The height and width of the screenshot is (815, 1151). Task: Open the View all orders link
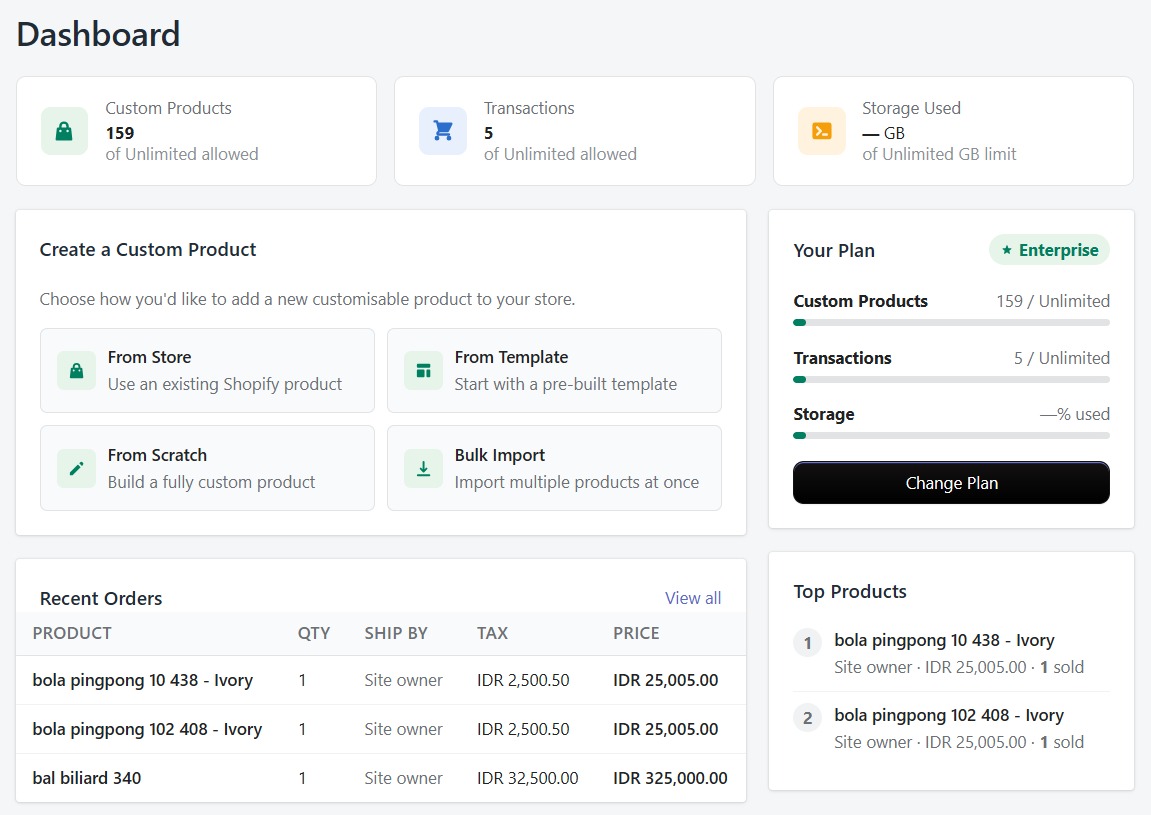click(x=693, y=598)
